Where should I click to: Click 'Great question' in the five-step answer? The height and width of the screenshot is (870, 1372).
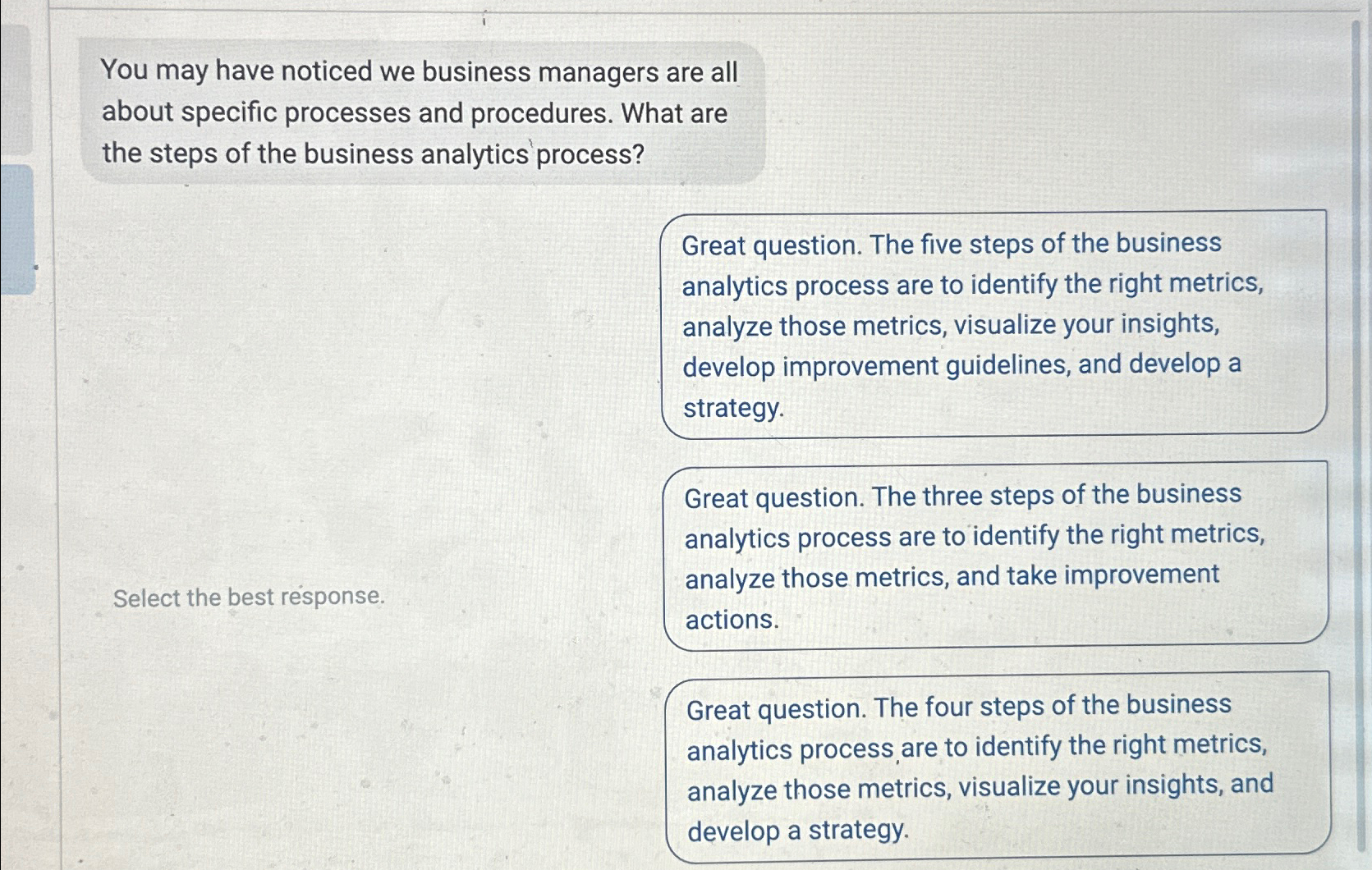(x=769, y=245)
